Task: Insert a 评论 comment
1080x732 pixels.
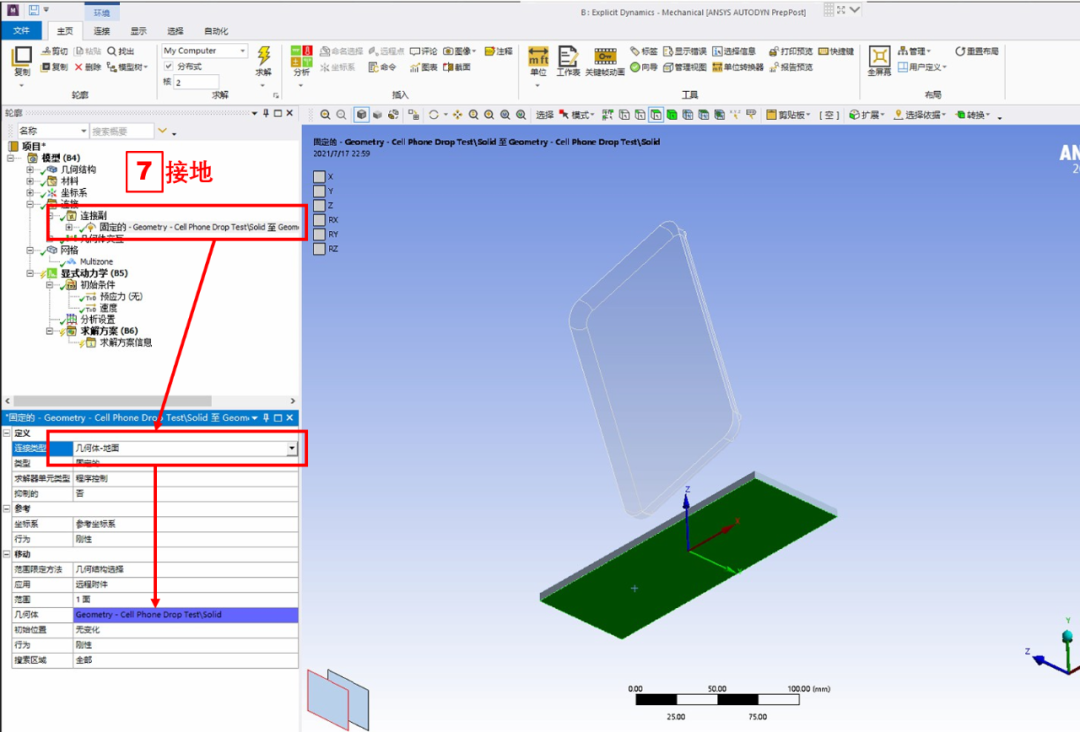Action: click(424, 51)
